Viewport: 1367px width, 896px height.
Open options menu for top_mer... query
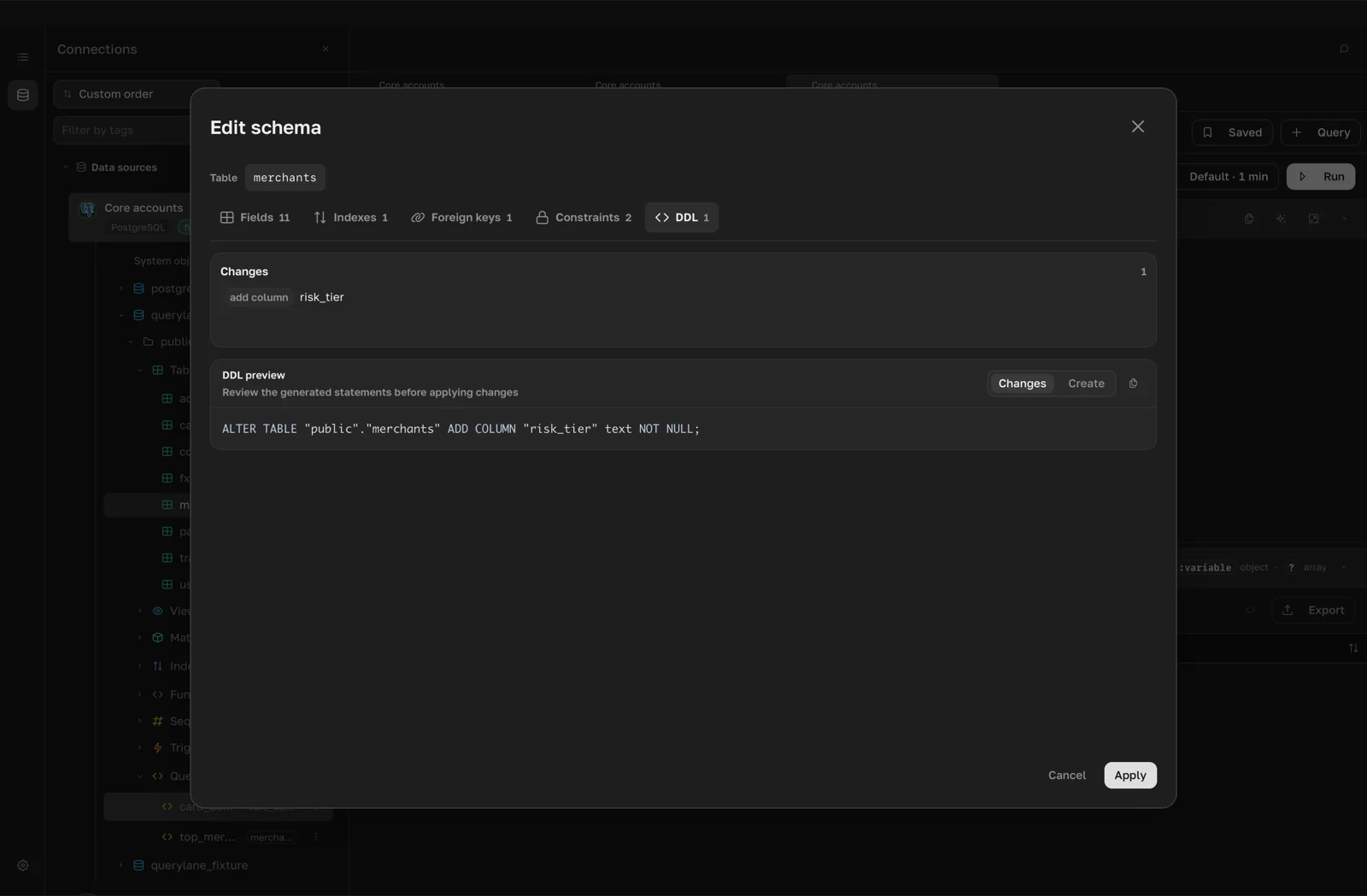316,837
